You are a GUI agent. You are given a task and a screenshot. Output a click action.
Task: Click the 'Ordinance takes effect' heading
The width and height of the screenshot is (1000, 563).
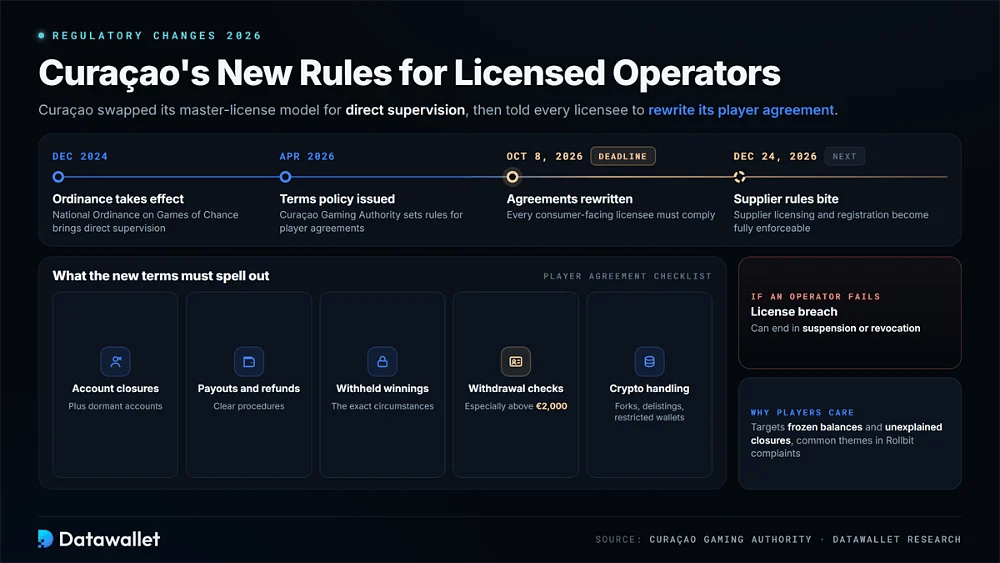(118, 199)
